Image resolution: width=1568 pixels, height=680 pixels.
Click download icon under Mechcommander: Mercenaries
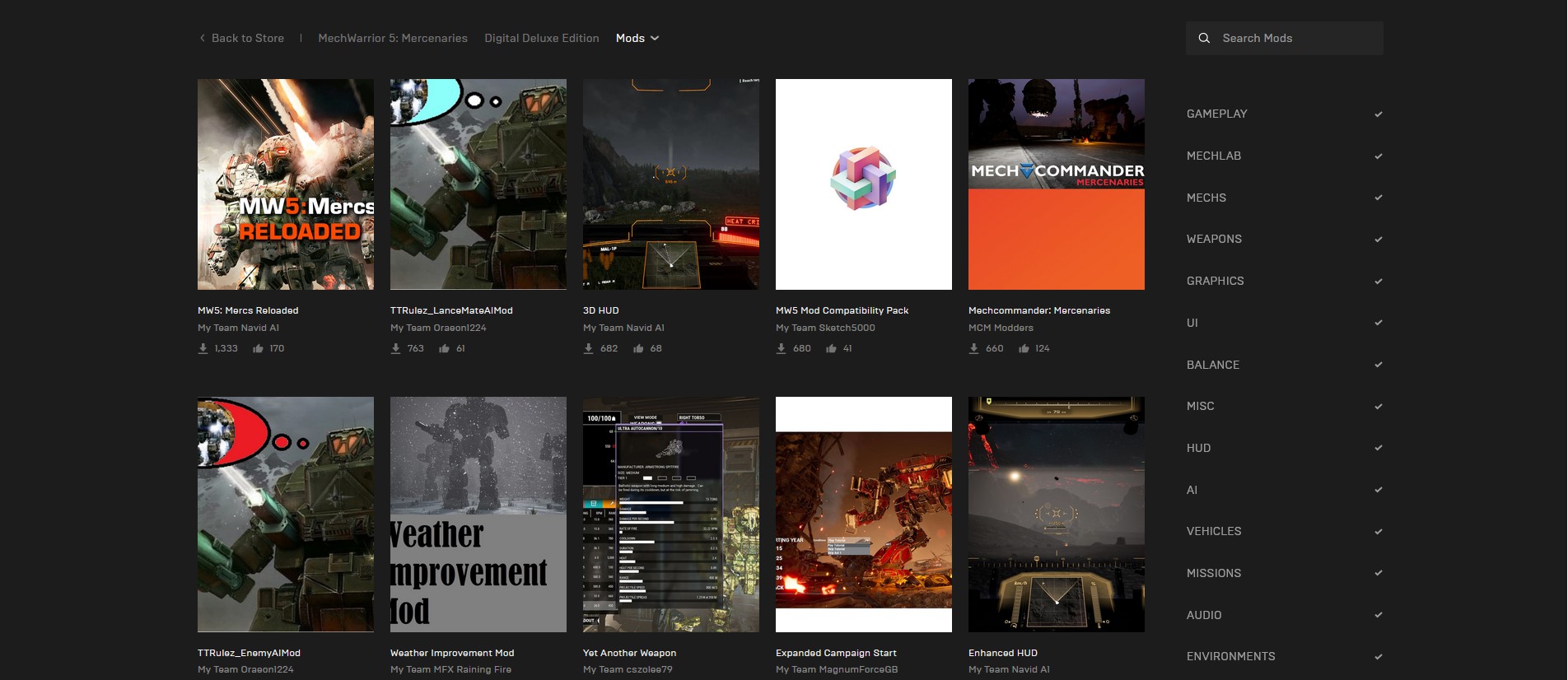point(973,348)
